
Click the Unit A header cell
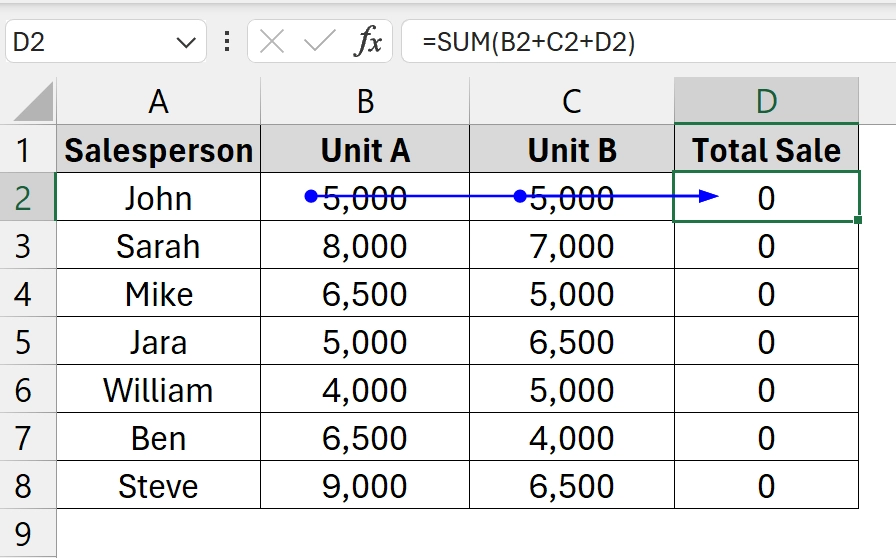click(365, 149)
